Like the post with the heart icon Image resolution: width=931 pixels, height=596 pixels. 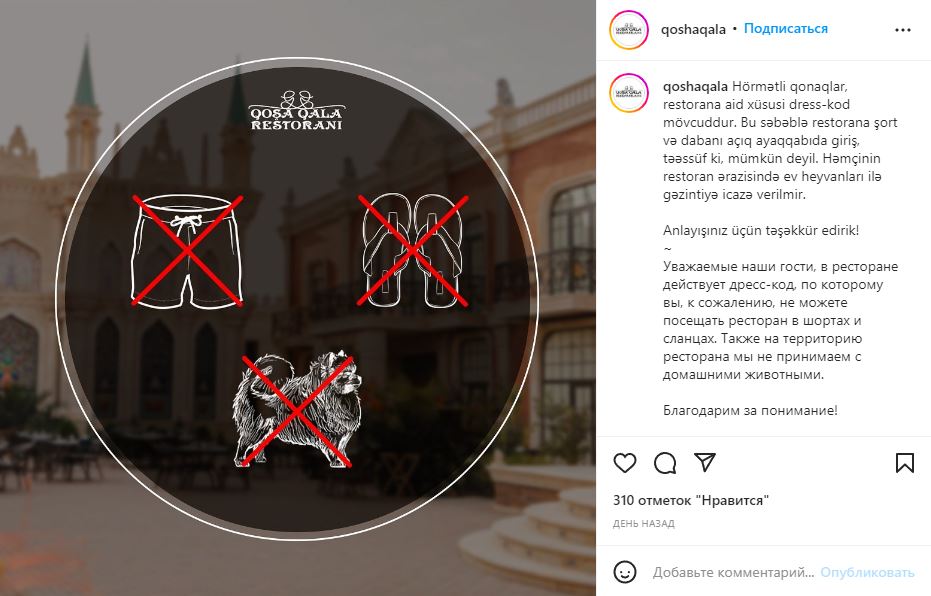(625, 463)
